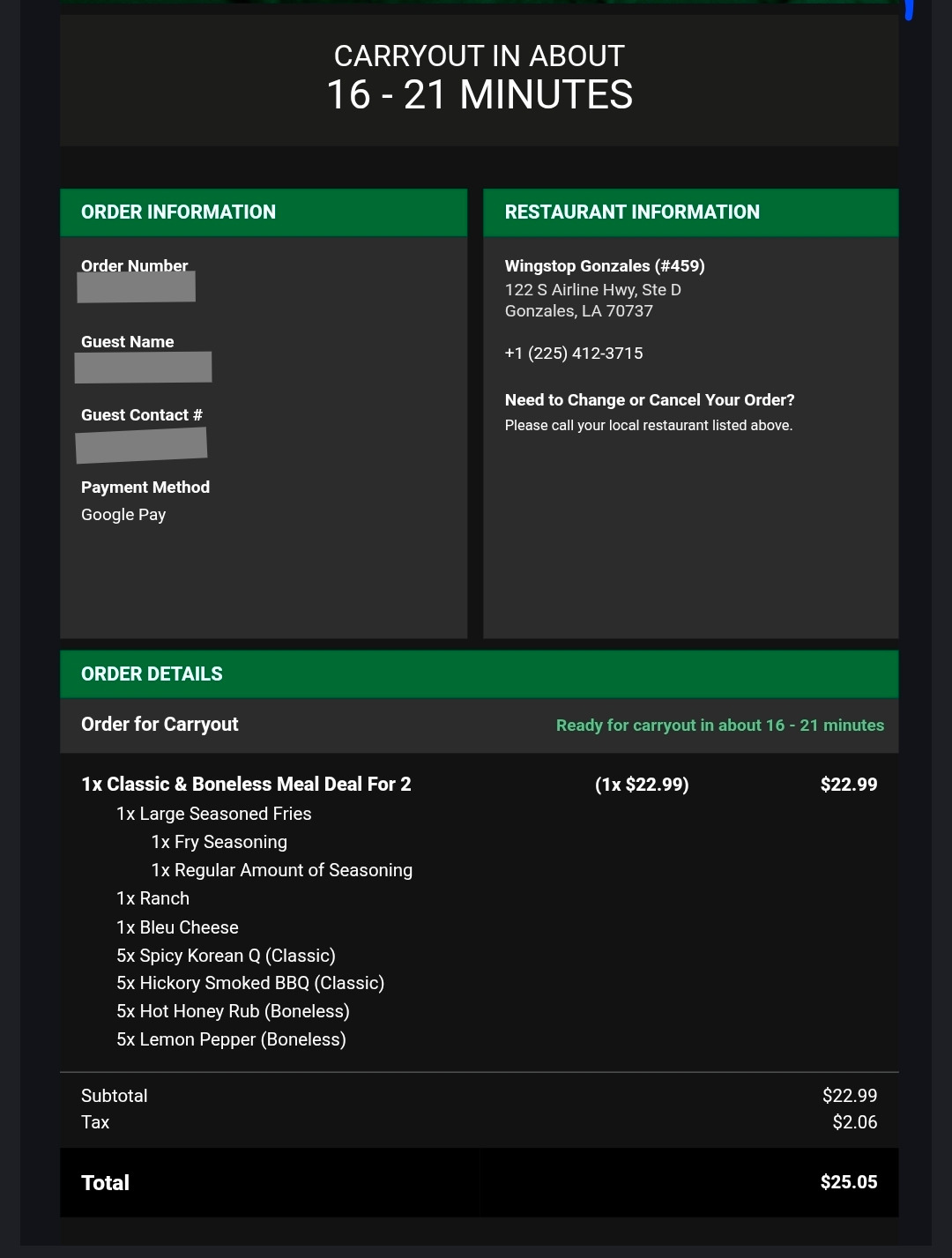
Task: Click the restaurant phone number +1 (225) 412-3715
Action: tap(574, 354)
